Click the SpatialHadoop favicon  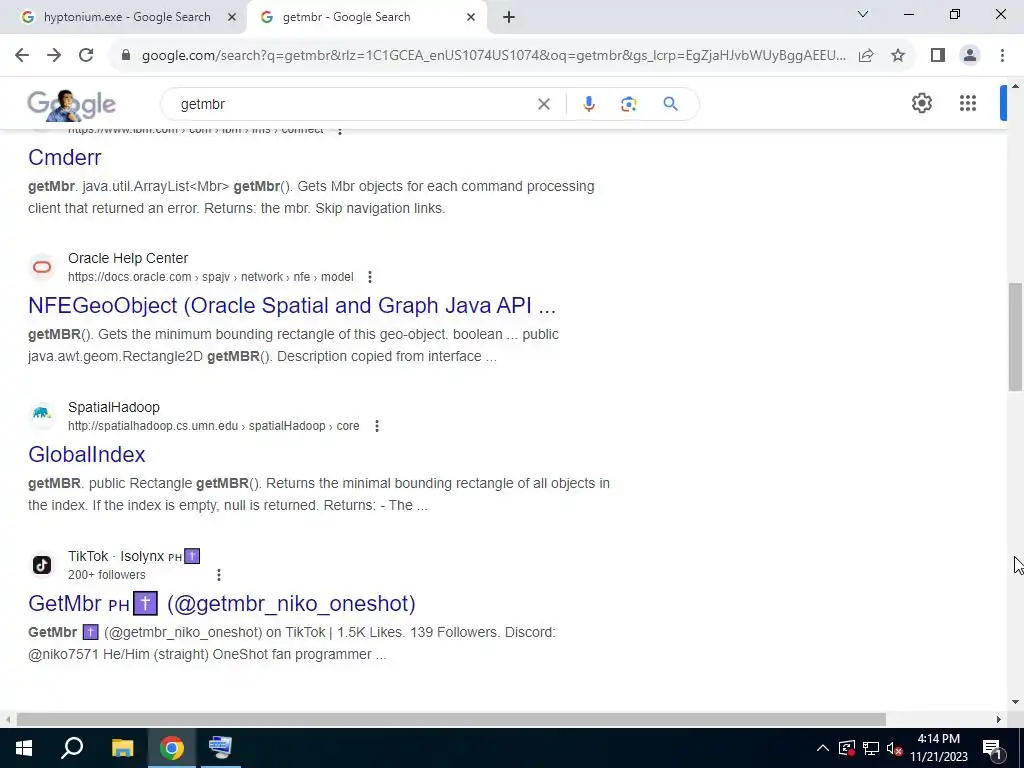pos(42,413)
